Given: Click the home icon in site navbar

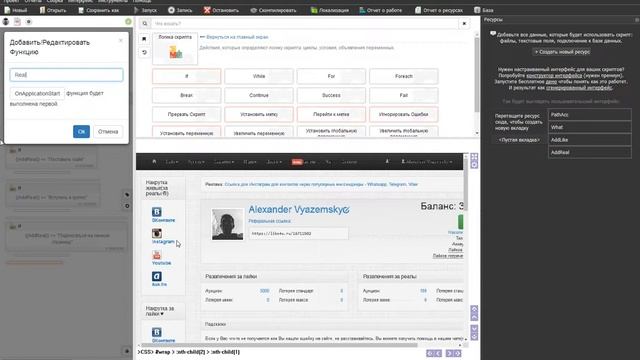Looking at the screenshot, I should click(154, 162).
